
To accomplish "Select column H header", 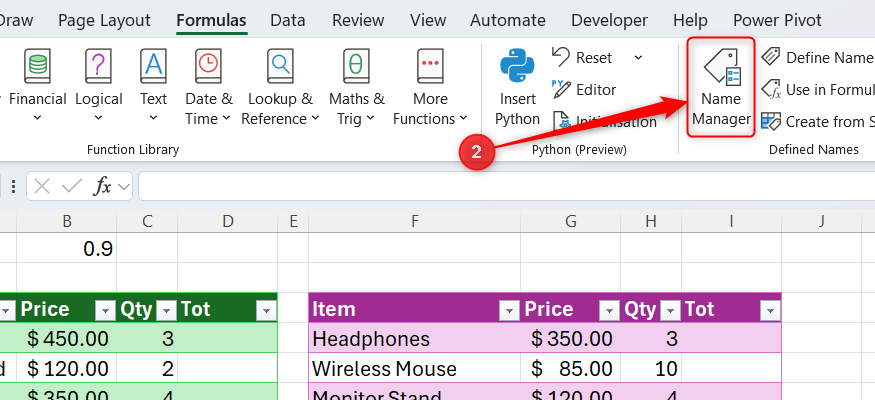I will click(651, 221).
